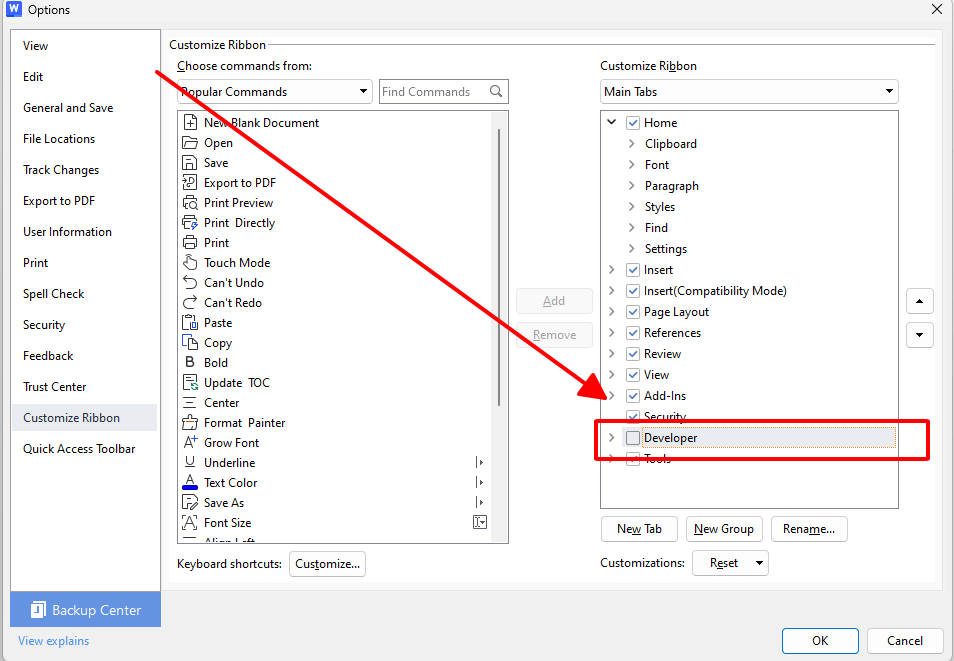Select the Update TOC command icon

[190, 382]
